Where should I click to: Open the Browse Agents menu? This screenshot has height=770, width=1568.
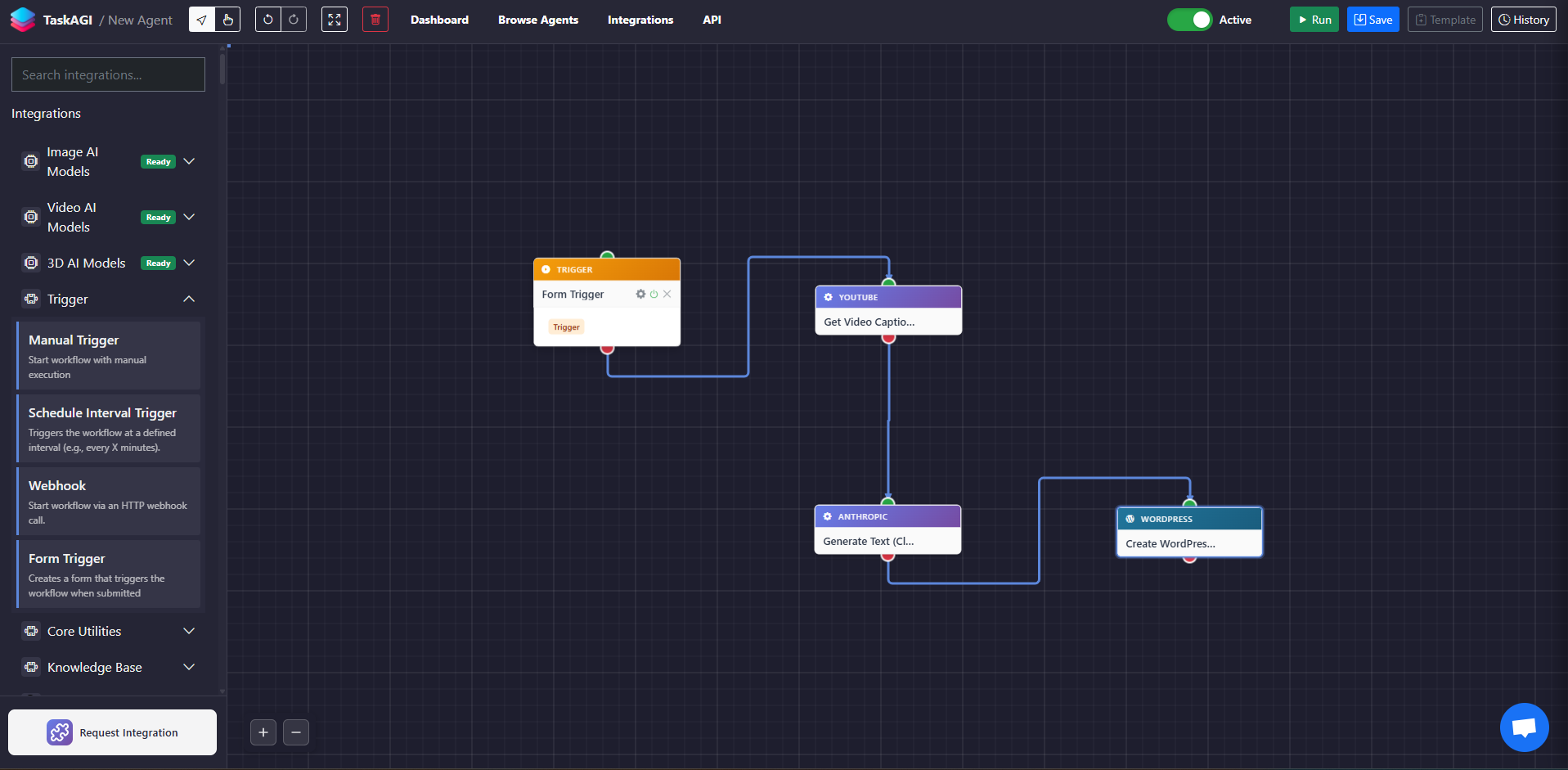click(537, 20)
